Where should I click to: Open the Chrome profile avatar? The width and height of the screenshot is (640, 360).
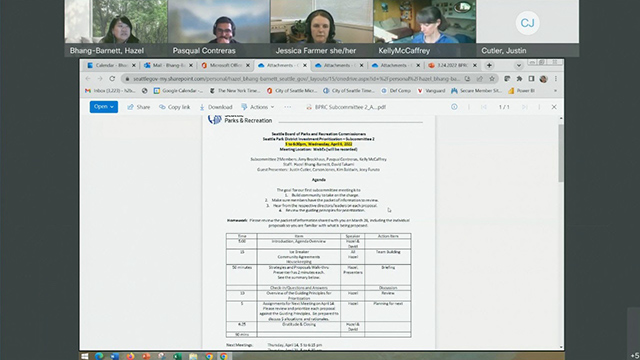pos(543,79)
